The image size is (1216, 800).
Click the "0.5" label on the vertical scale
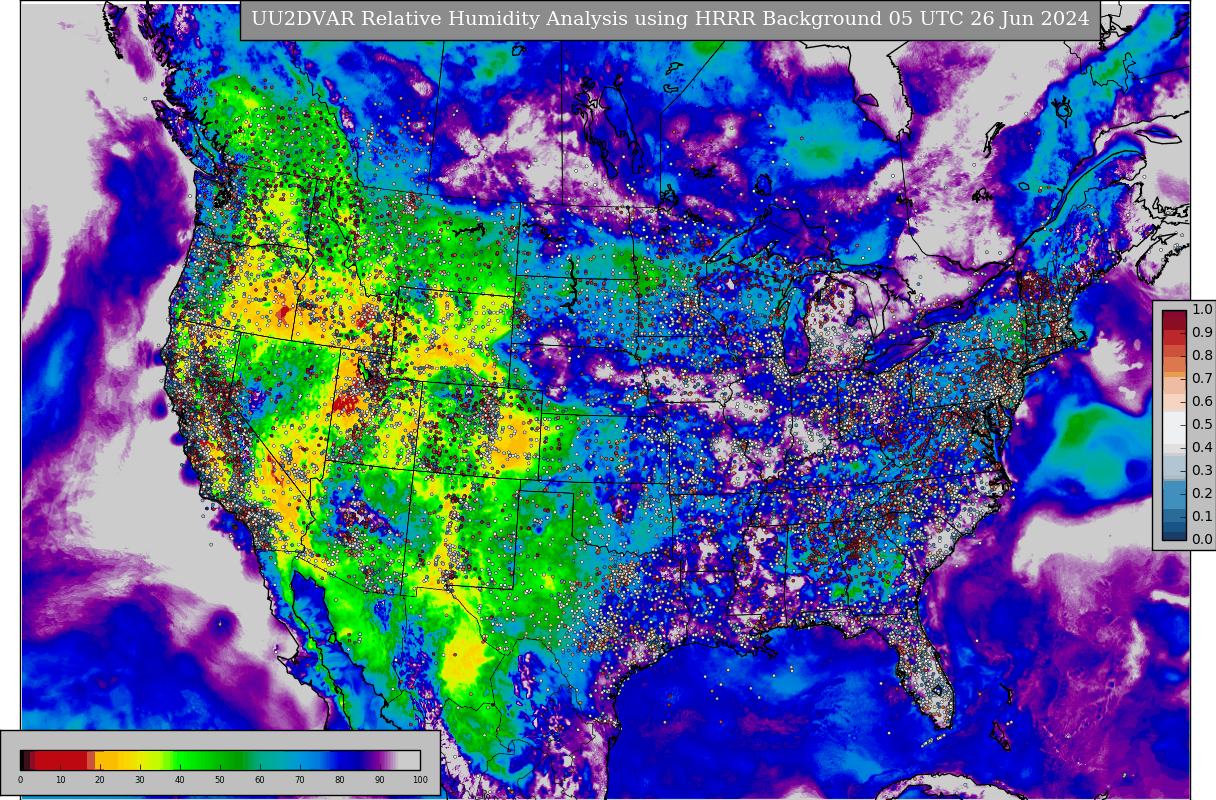(1202, 425)
